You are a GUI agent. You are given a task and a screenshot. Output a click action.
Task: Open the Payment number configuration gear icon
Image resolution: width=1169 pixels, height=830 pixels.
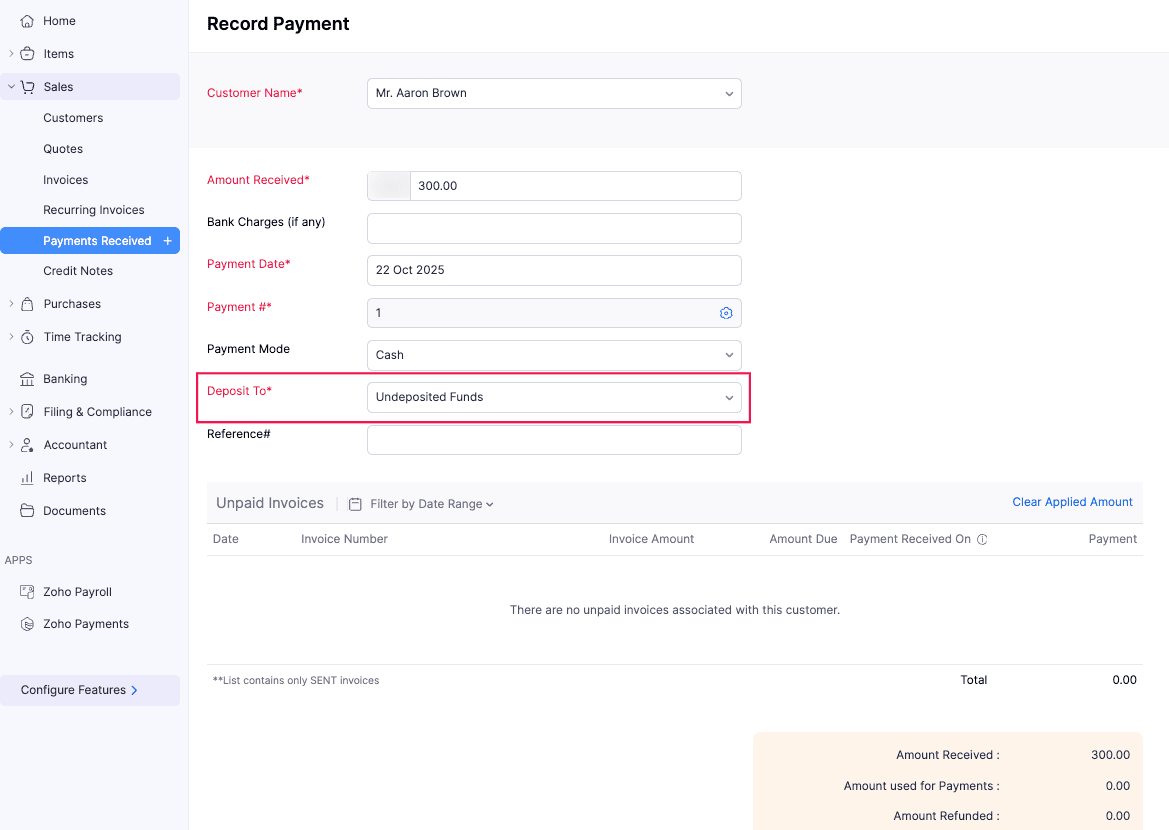point(726,312)
